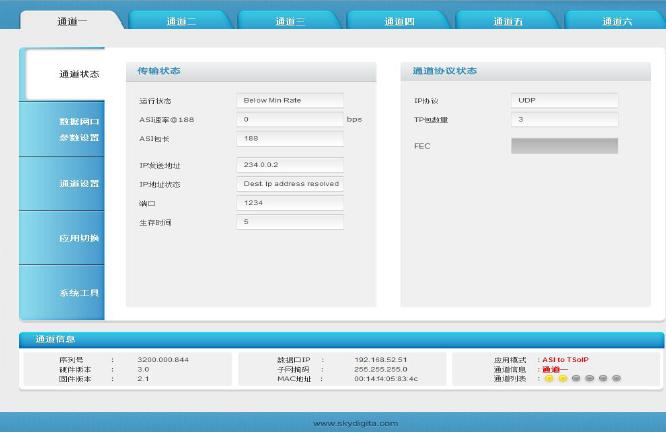Click the IP发送地址 field showing 234.0.0.2
This screenshot has width=666, height=433.
pos(291,165)
